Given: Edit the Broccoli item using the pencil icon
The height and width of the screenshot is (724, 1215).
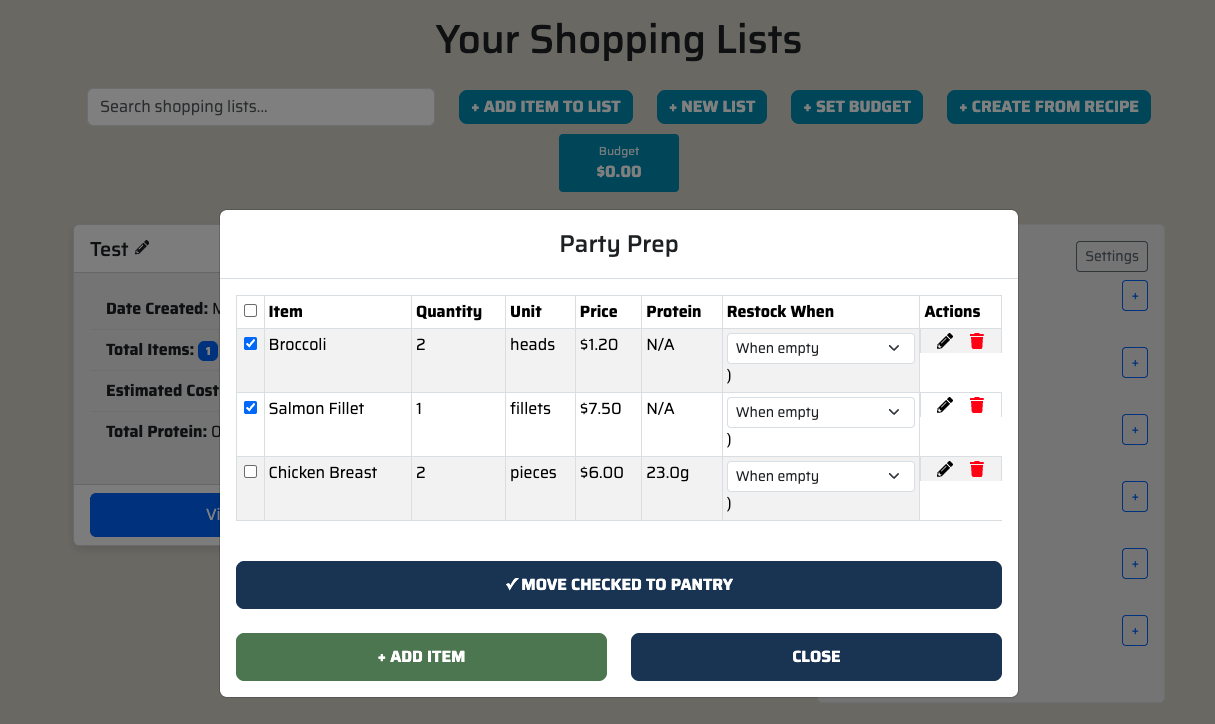Looking at the screenshot, I should tap(944, 340).
